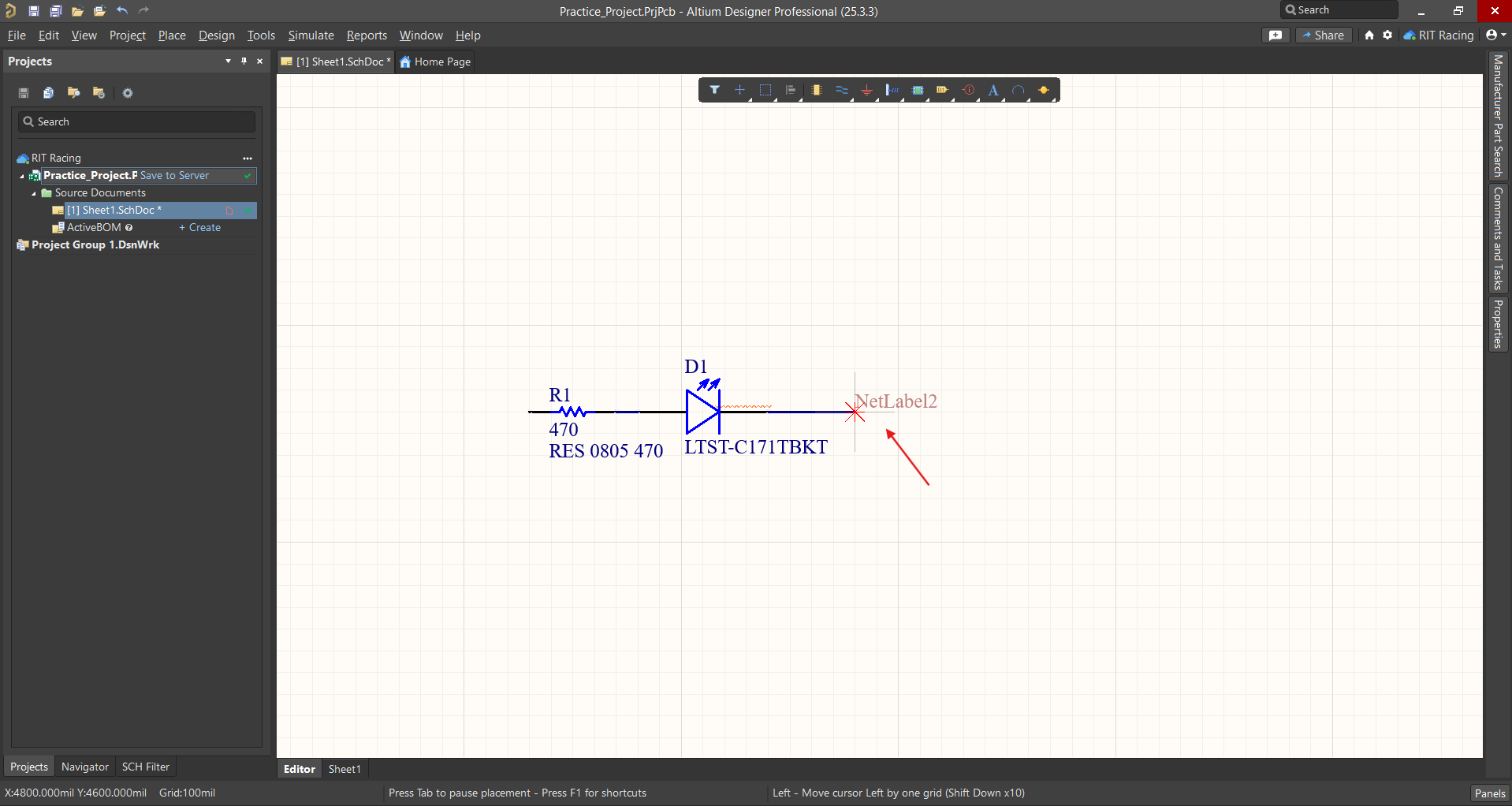Open the File menu
The height and width of the screenshot is (806, 1512).
tap(17, 35)
